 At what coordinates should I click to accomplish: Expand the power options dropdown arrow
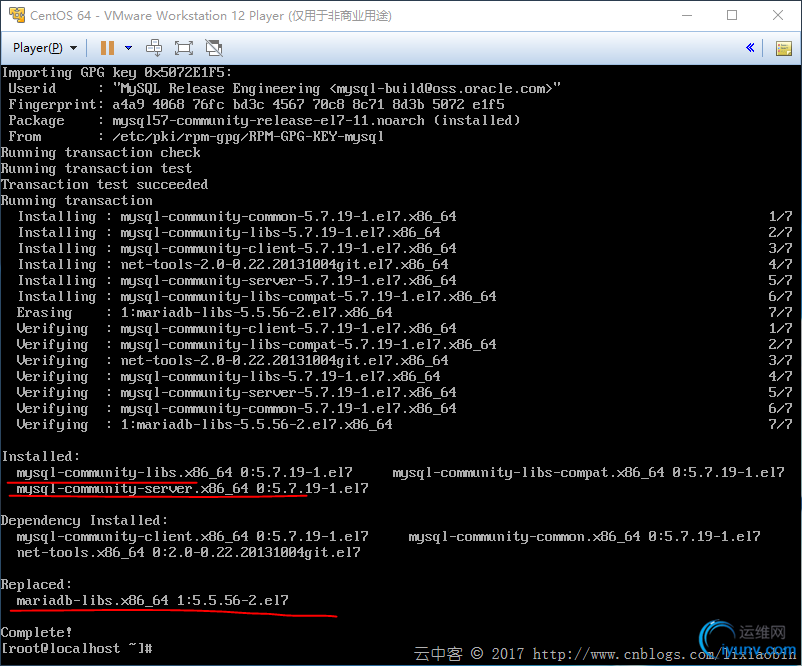[128, 48]
